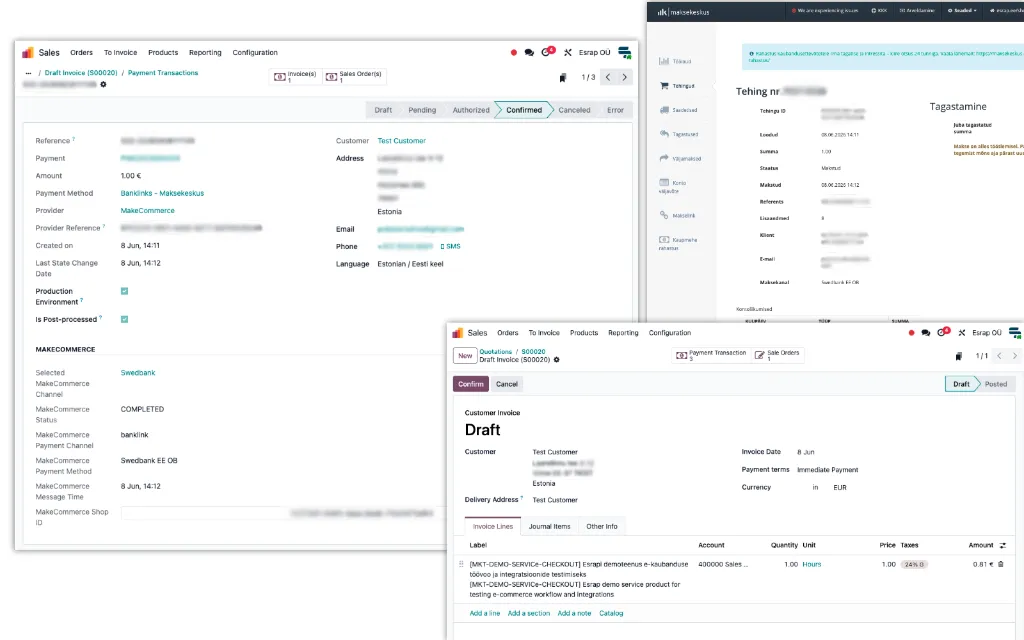
Task: Click the Quotations breadcrumb link
Action: 496,351
